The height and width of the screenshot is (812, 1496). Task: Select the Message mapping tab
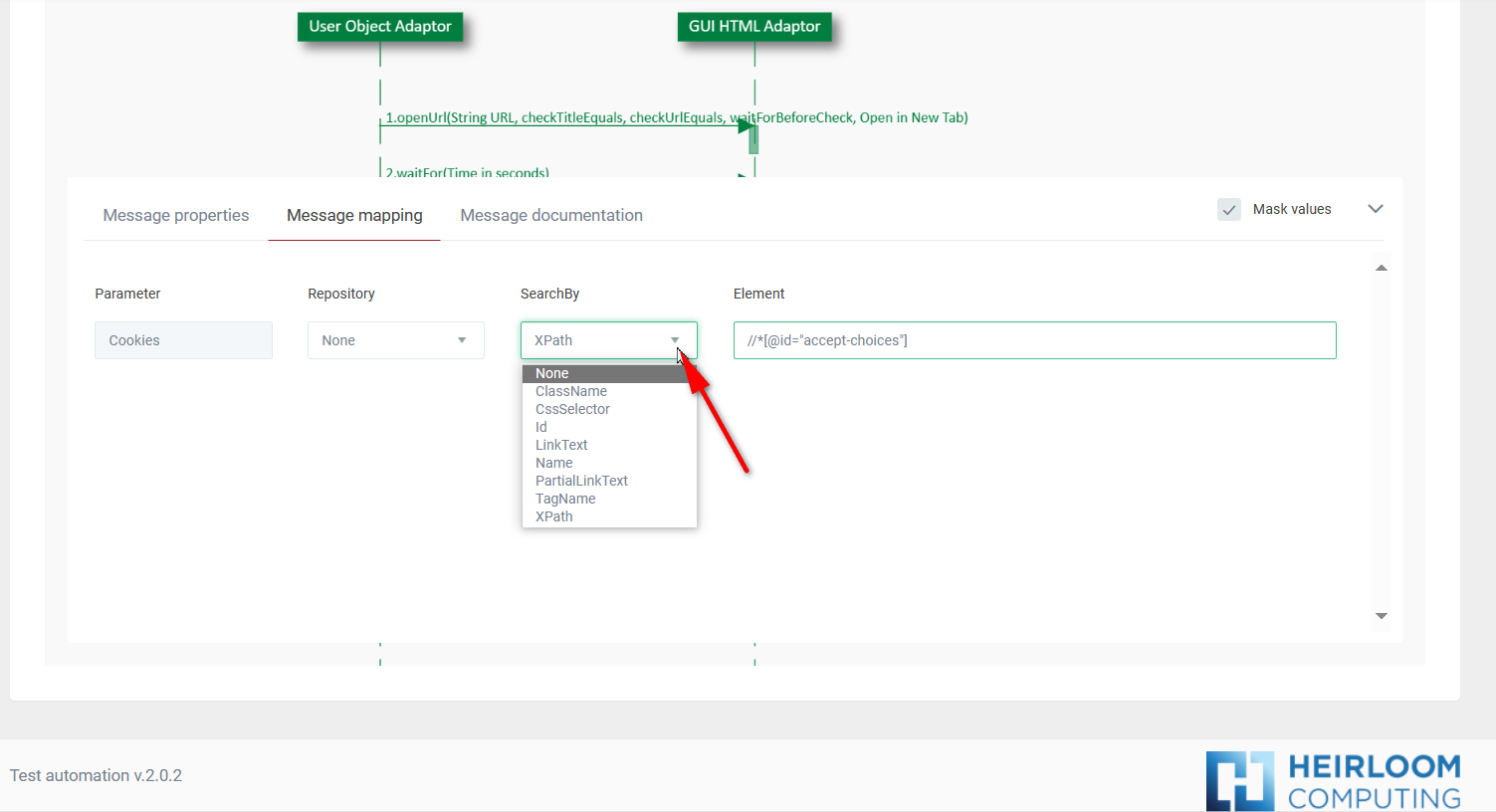coord(354,215)
